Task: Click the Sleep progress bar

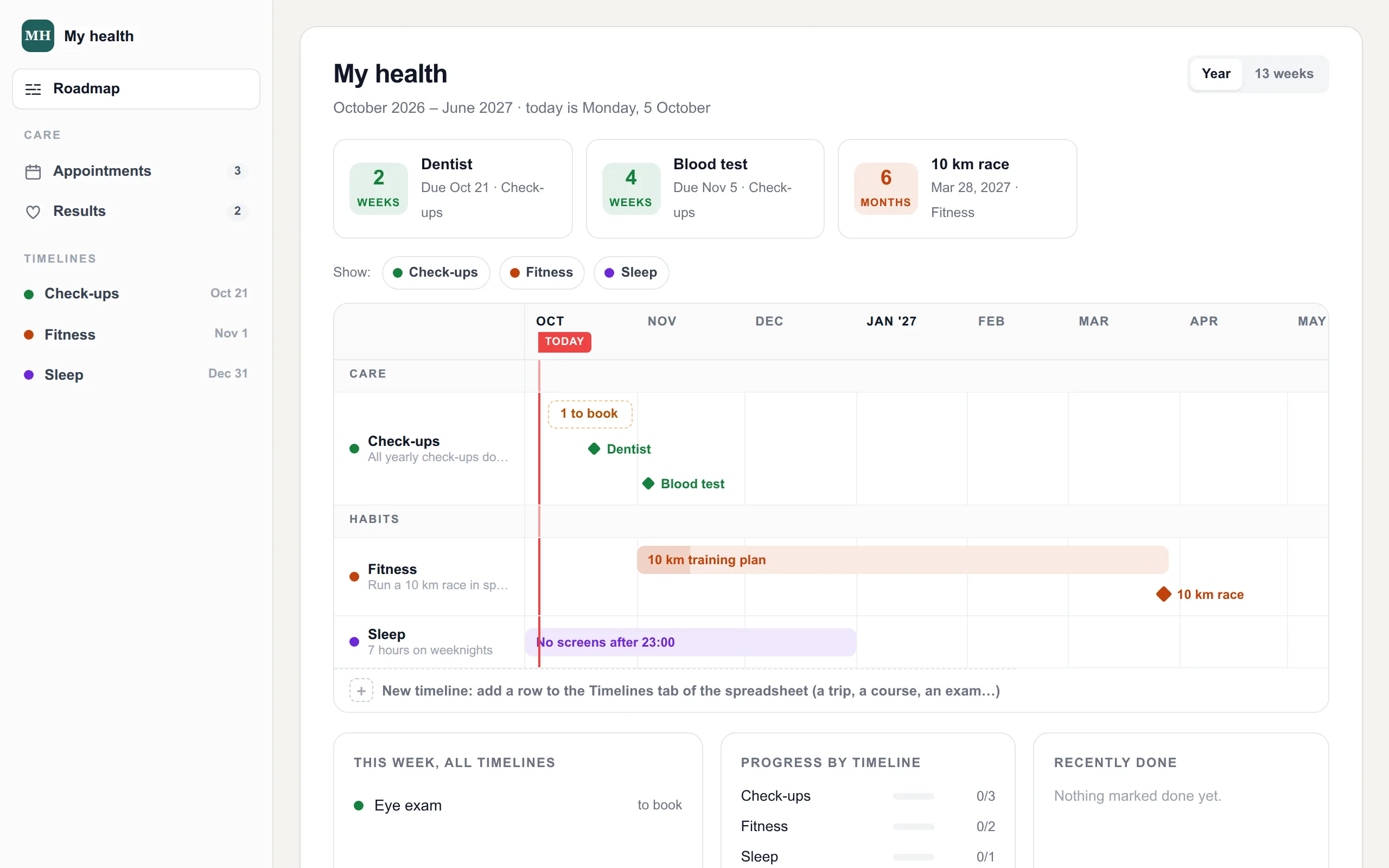Action: [913, 857]
